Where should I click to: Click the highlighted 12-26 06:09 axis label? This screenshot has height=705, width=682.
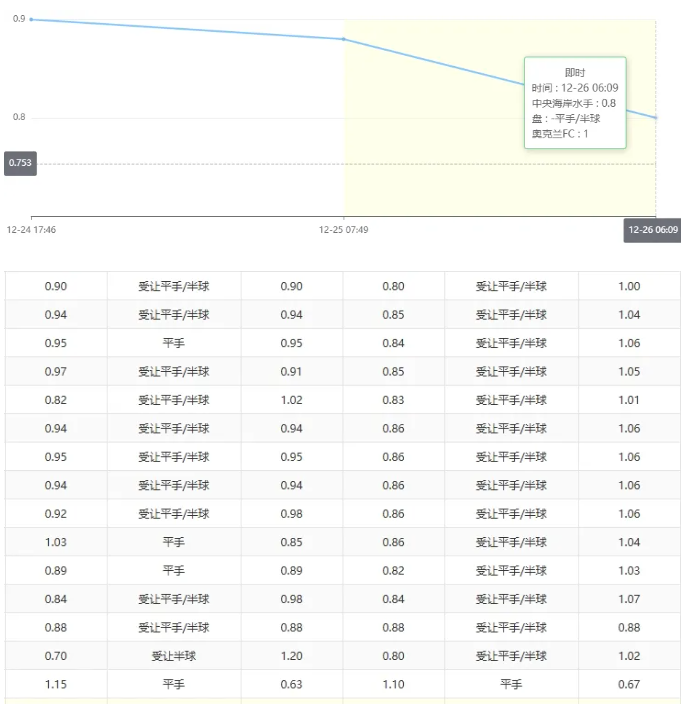point(653,230)
